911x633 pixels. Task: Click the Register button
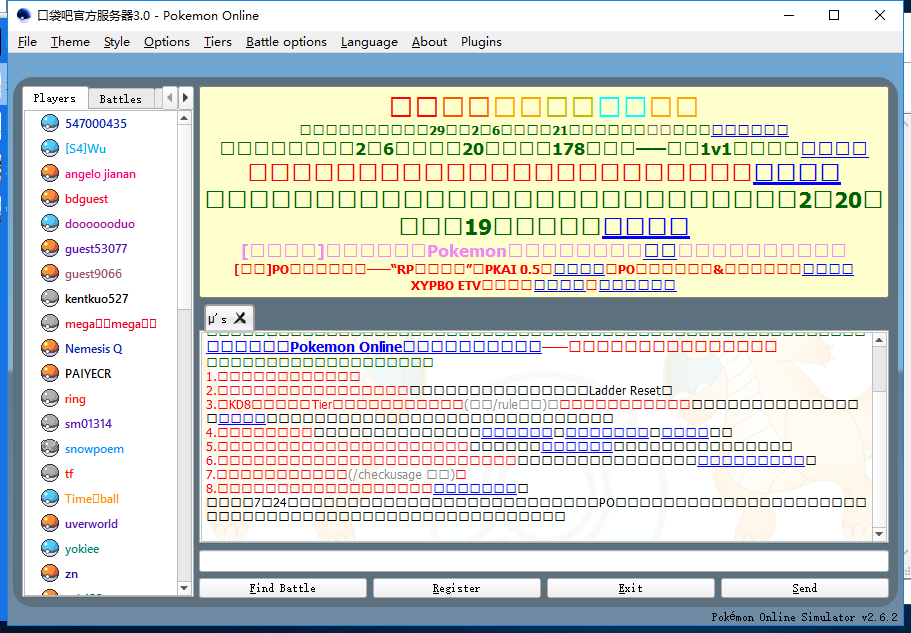coord(457,588)
